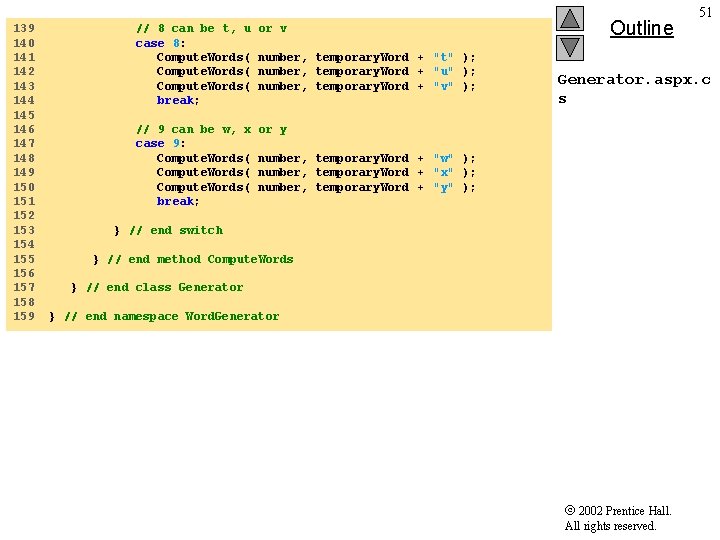Click 'break;' on line 144
720x540 pixels.
click(x=178, y=100)
